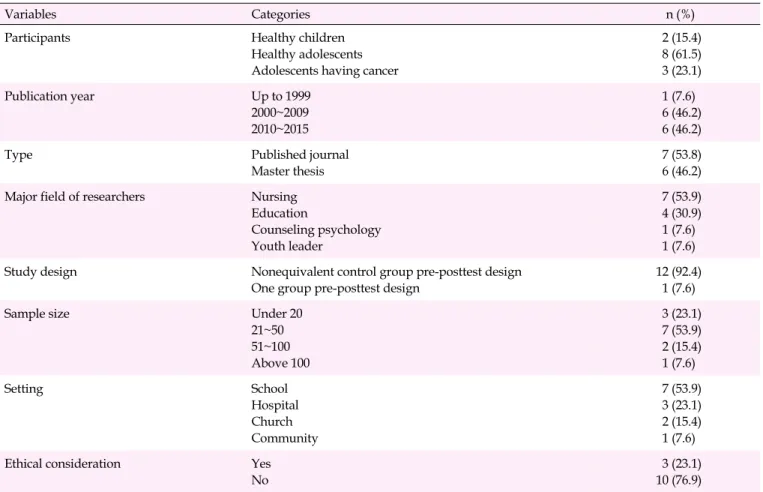This screenshot has width=763, height=492.
Task: Click '7 (53.9)' beside School
Action: point(681,388)
